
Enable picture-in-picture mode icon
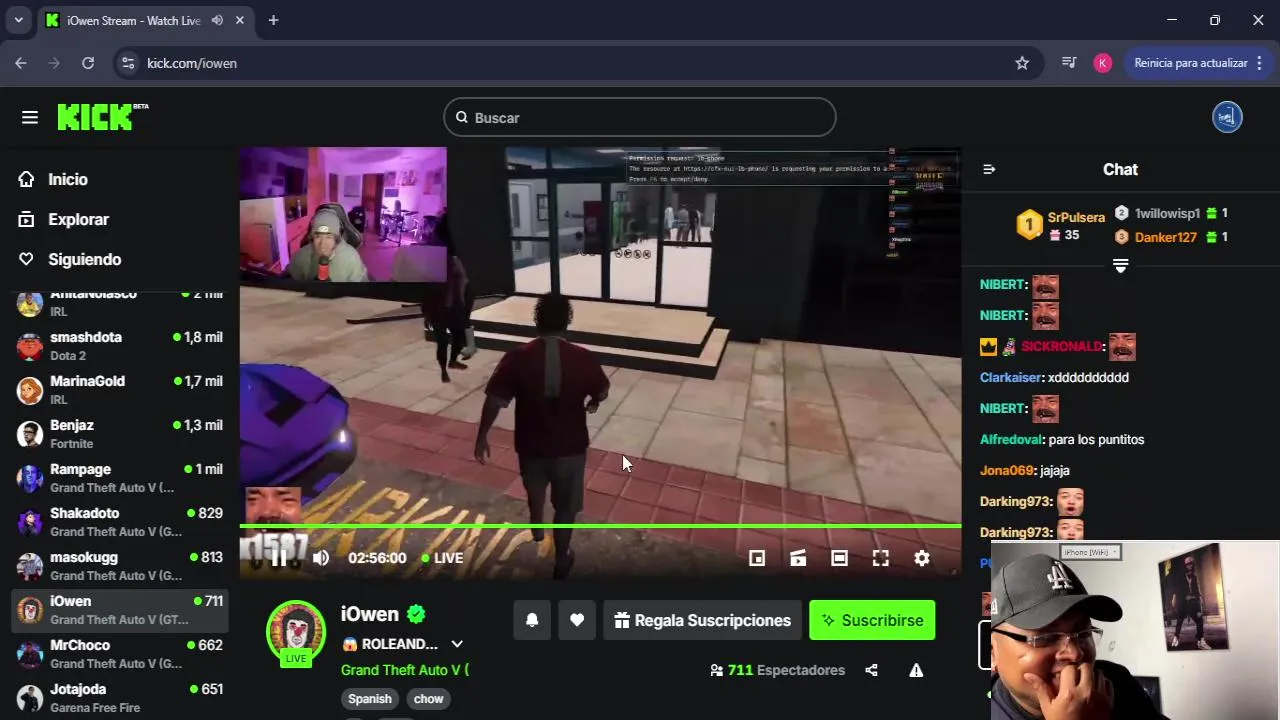click(x=757, y=558)
